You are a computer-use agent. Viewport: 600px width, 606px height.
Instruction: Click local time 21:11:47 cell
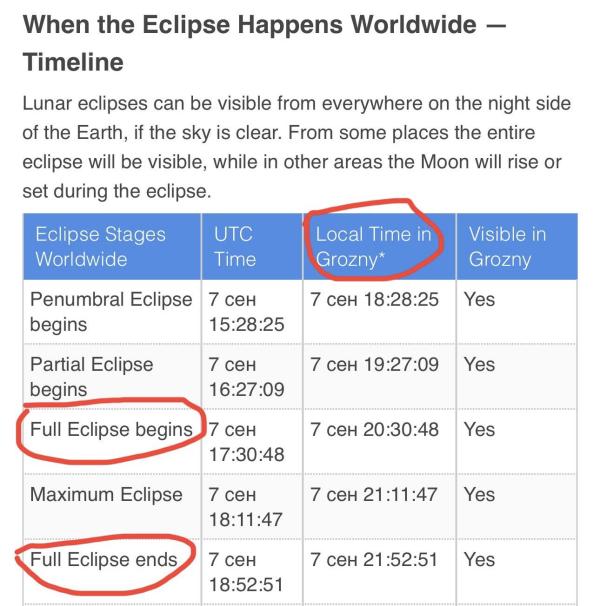[373, 494]
